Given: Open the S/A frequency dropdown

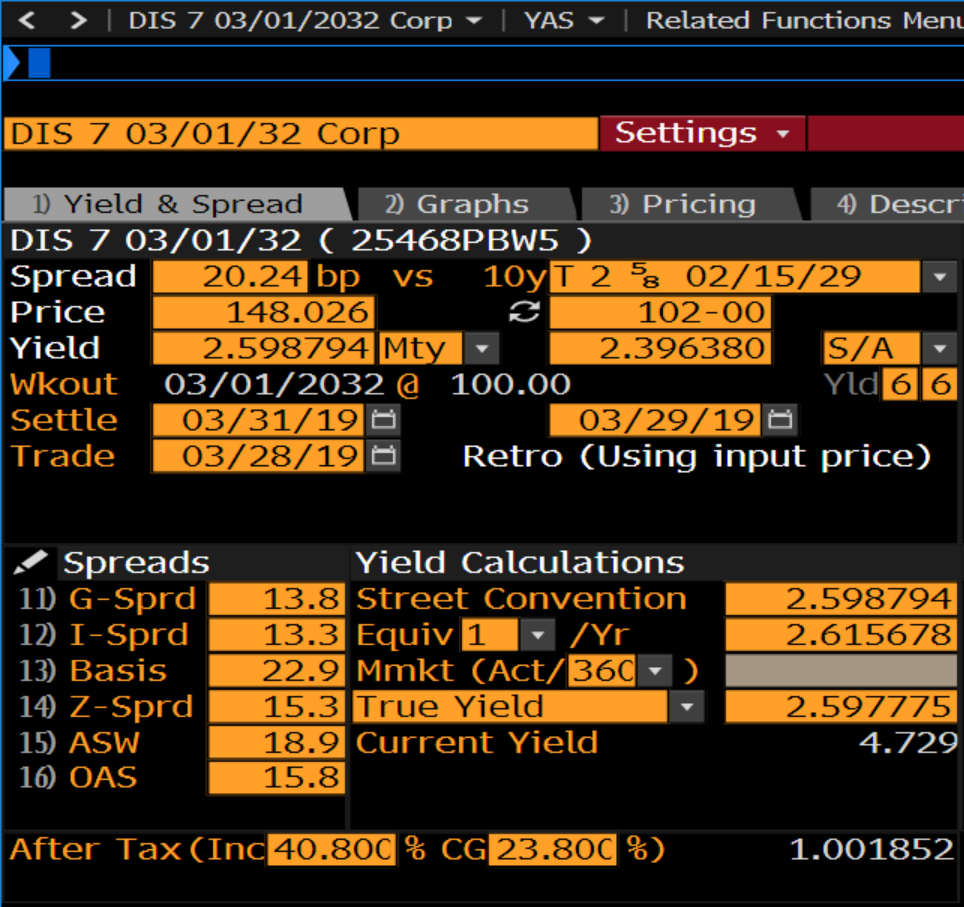Looking at the screenshot, I should [x=939, y=349].
